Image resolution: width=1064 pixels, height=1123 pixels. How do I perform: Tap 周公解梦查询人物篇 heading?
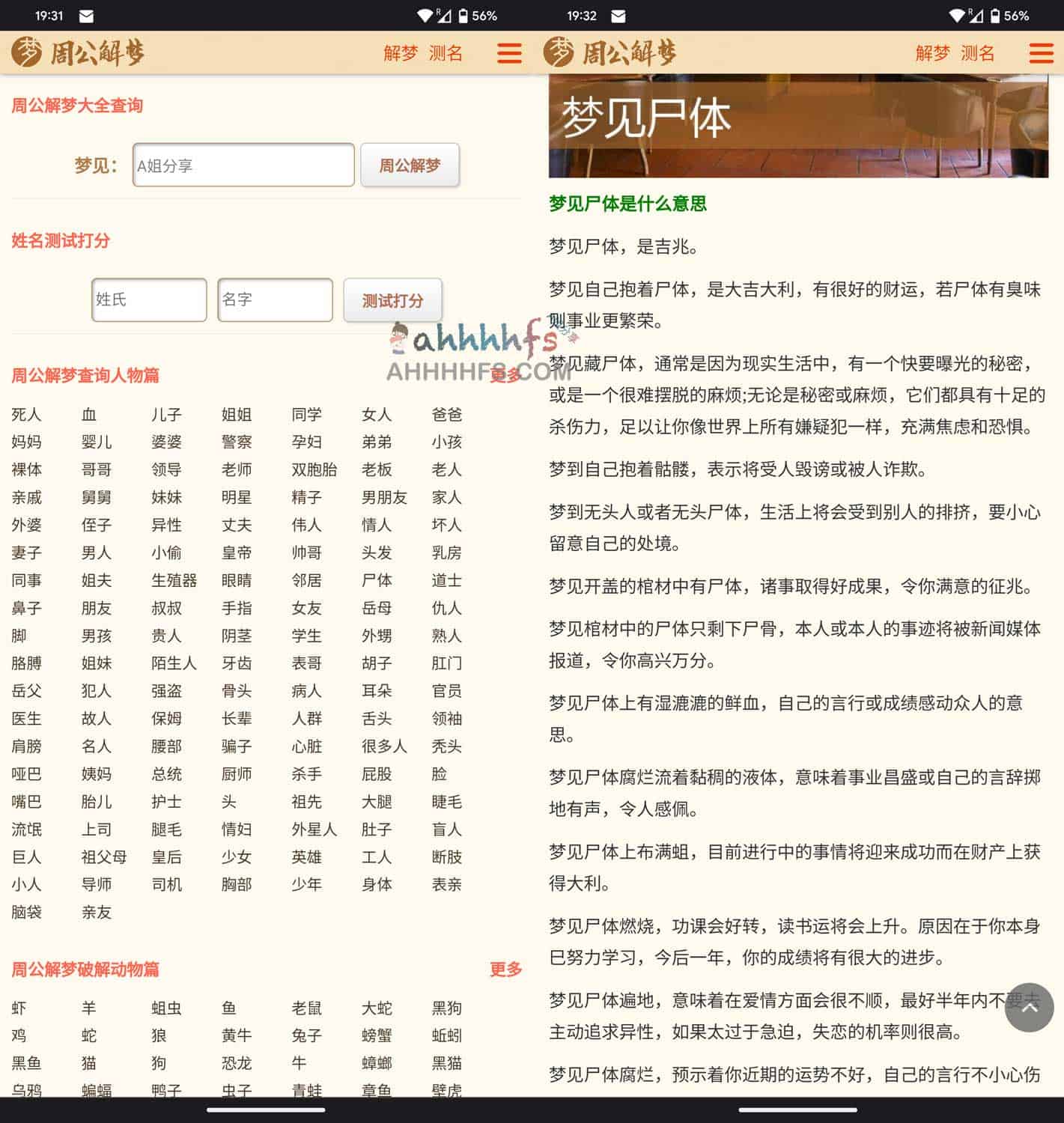click(x=85, y=376)
